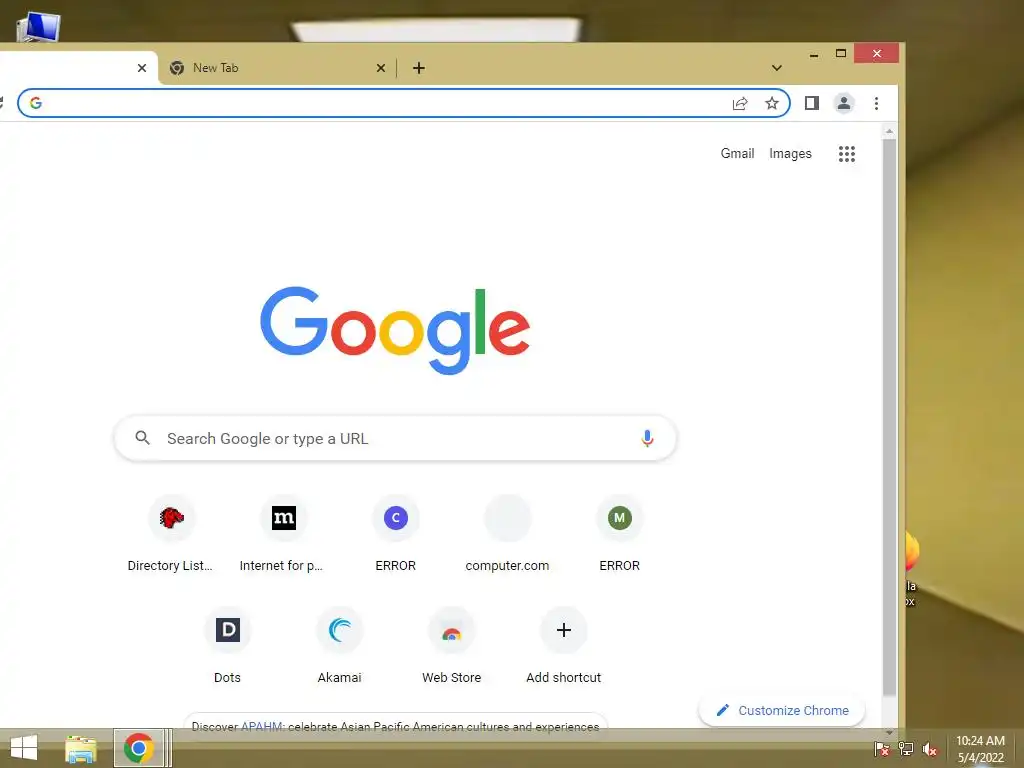The image size is (1024, 768).
Task: Click the share page icon in address bar
Action: coord(739,103)
